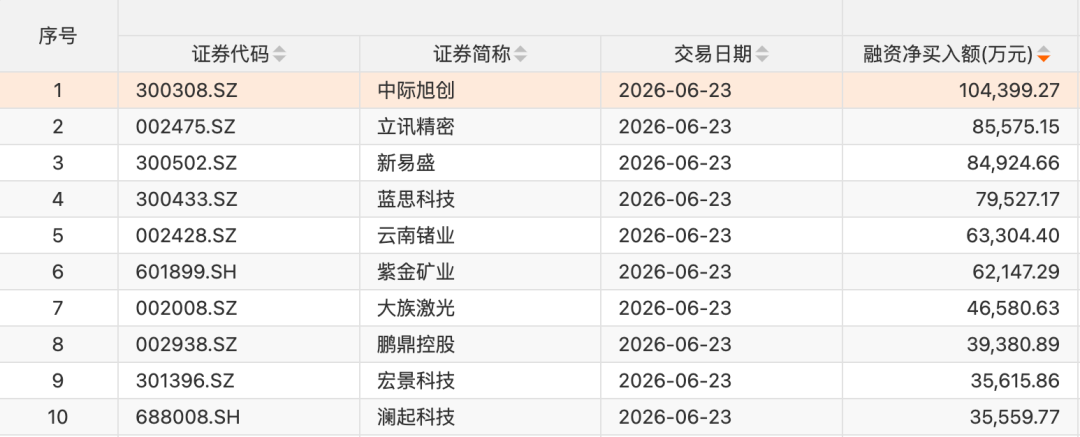This screenshot has height=437, width=1080.
Task: Open 中际旭创 stock entry
Action: coord(416,90)
